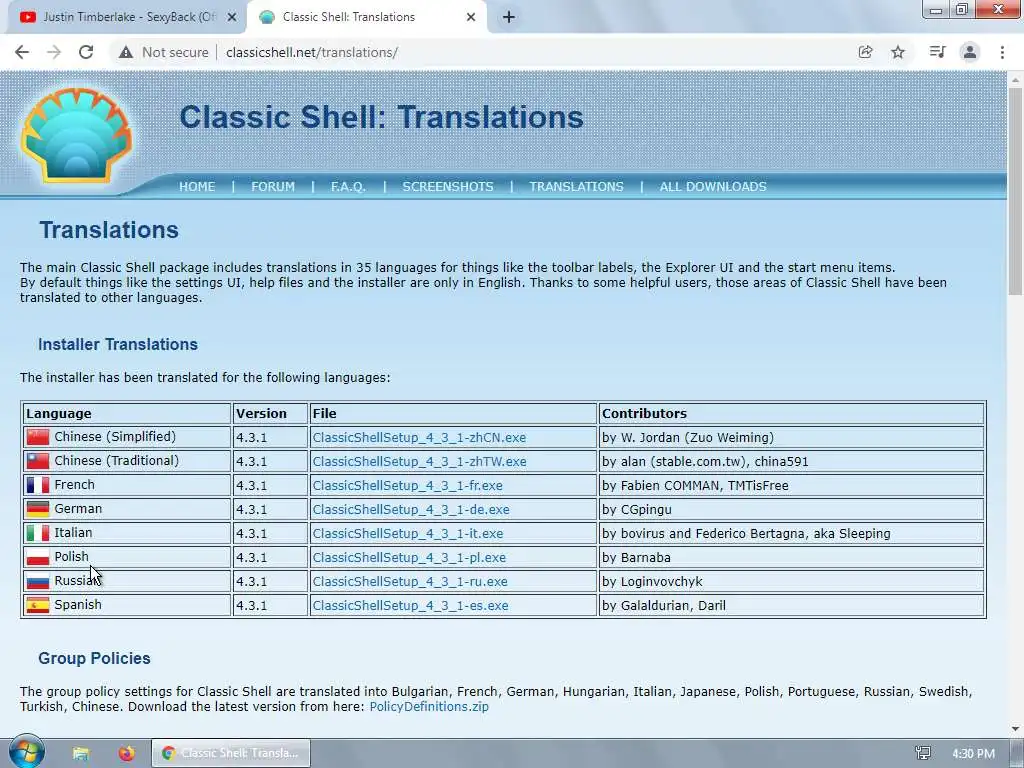This screenshot has height=768, width=1024.
Task: Click the Chinese Traditional flag icon
Action: (x=38, y=461)
